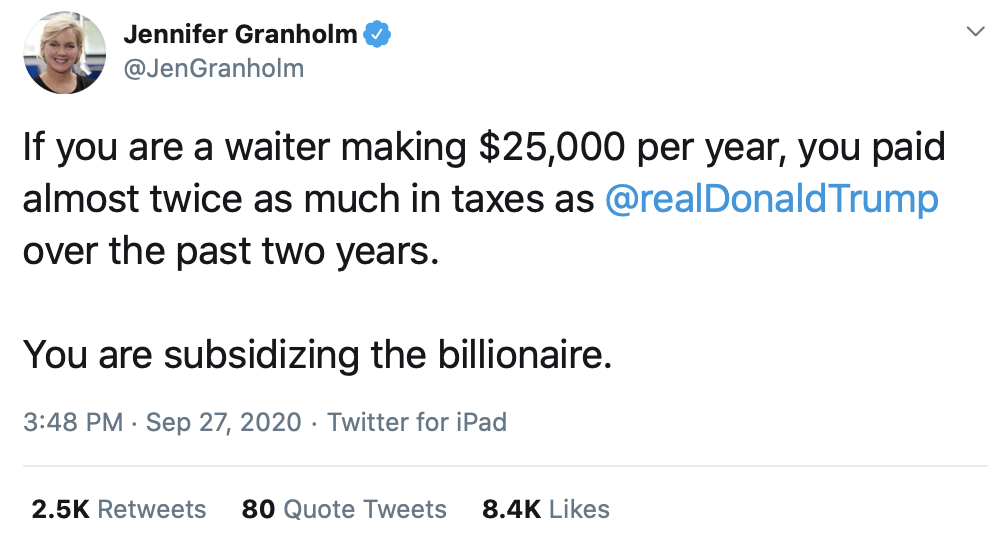Open the Twitter for iPad source link

coord(417,422)
